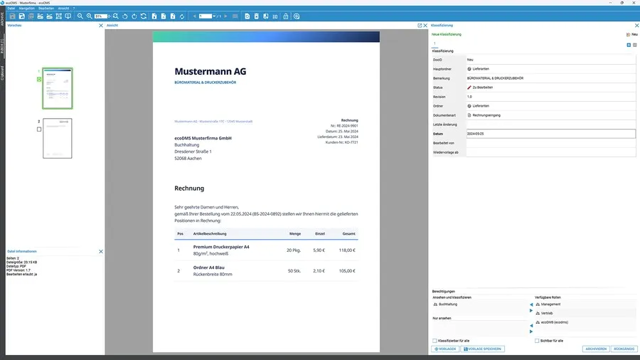
Task: Open the Ansicht menu
Action: point(63,8)
